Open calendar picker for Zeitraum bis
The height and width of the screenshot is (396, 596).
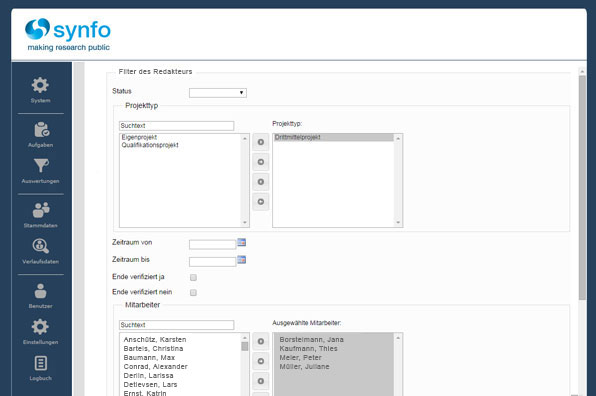click(x=241, y=260)
